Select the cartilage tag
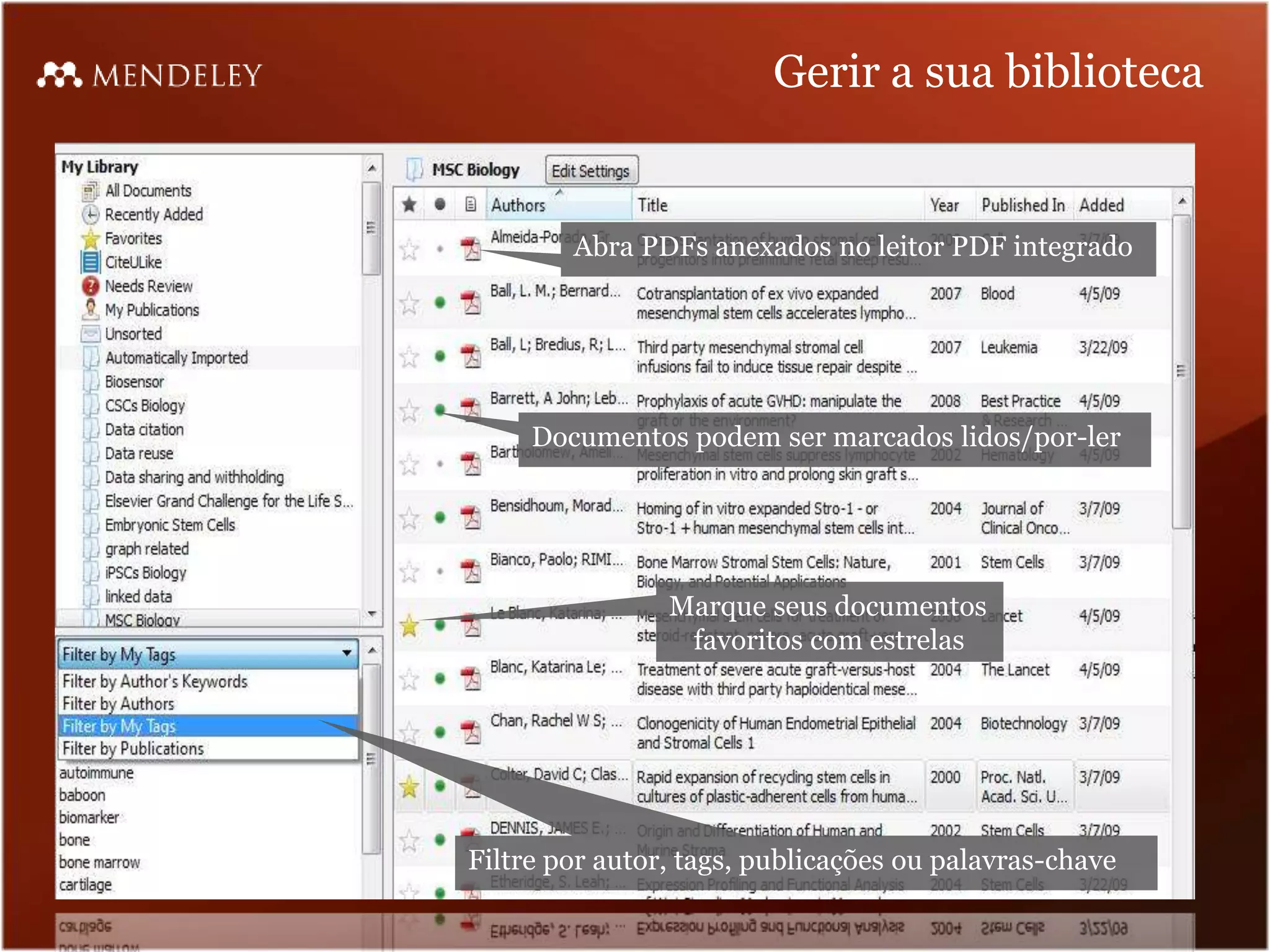The height and width of the screenshot is (952, 1270). 85,884
